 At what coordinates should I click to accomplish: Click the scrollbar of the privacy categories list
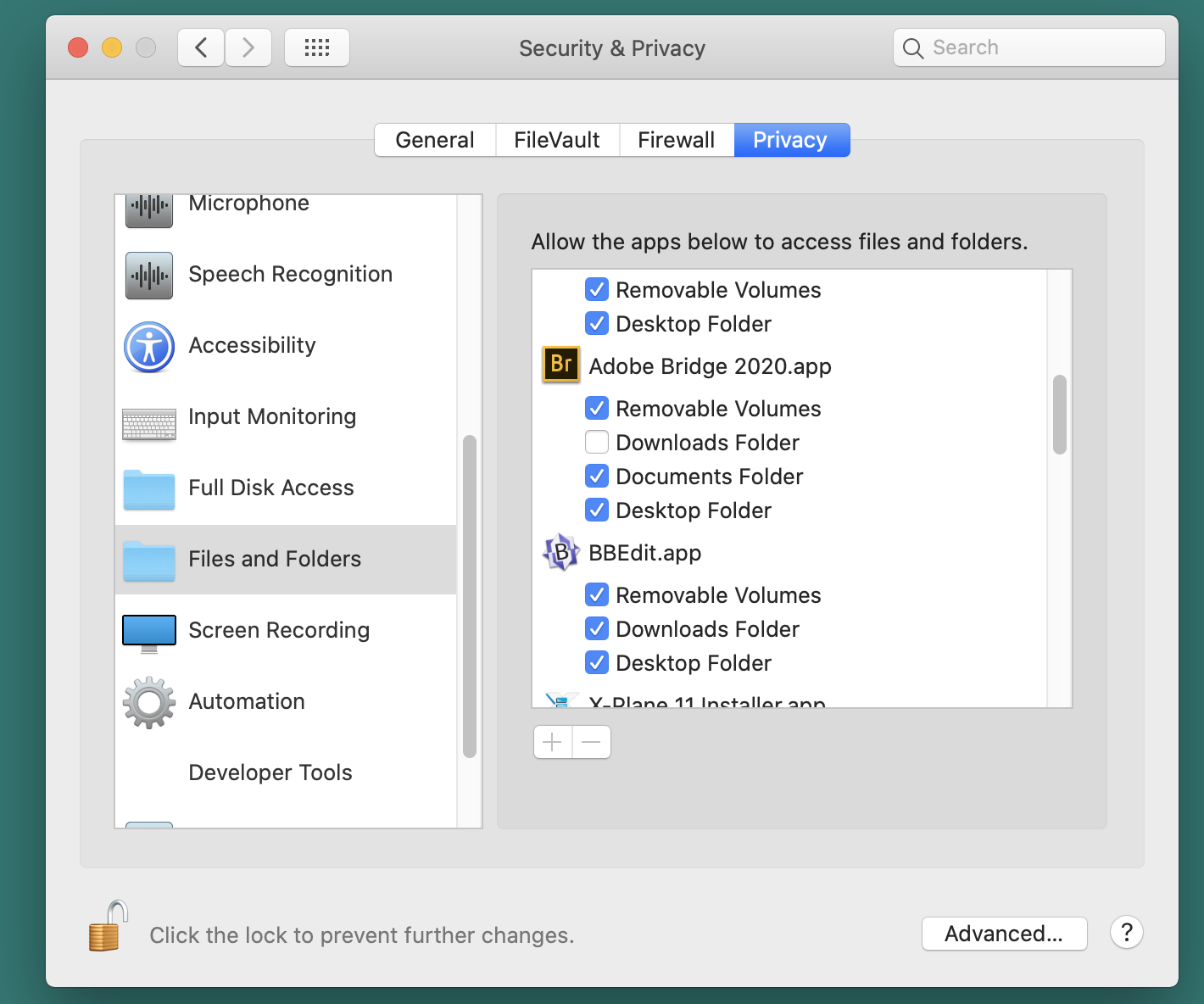point(470,596)
